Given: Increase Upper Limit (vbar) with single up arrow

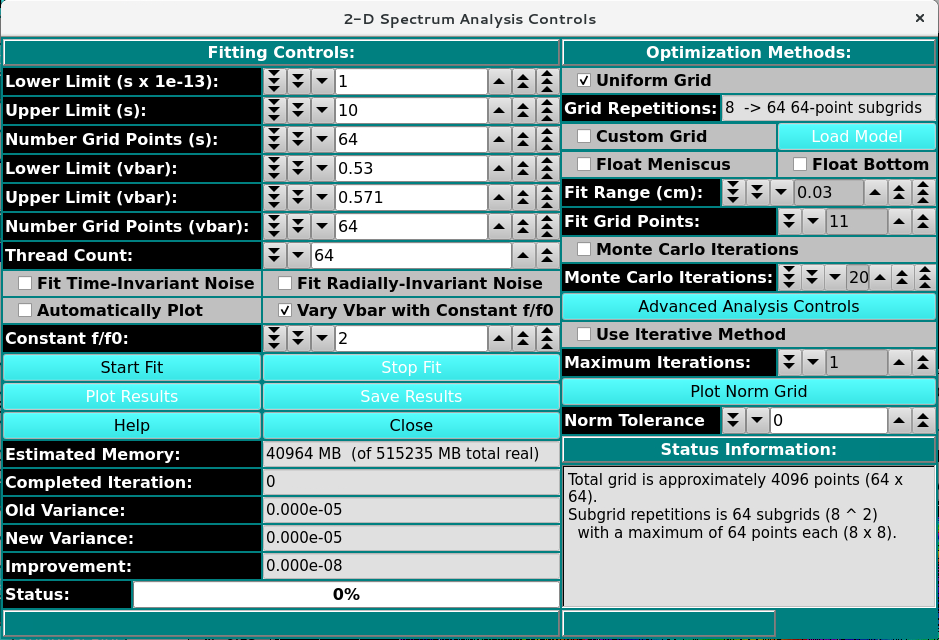Looking at the screenshot, I should [x=499, y=198].
